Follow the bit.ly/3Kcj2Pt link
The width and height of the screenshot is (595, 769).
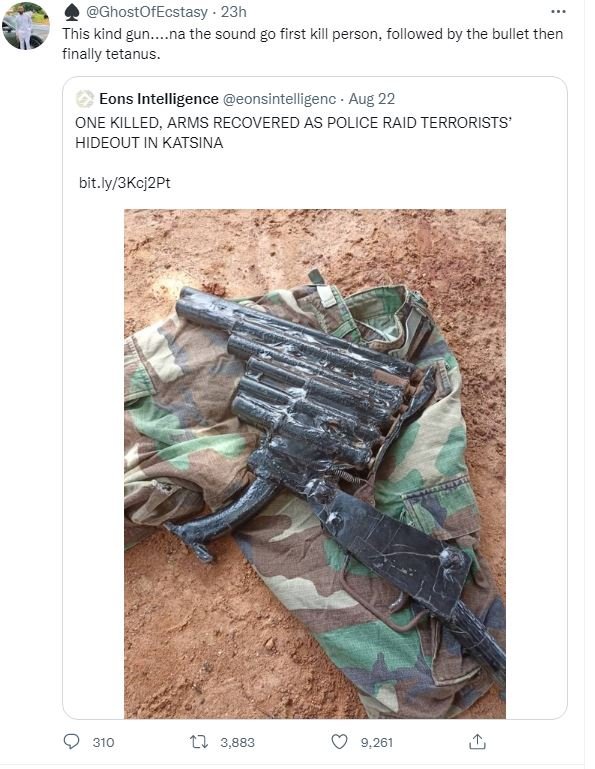(x=125, y=183)
